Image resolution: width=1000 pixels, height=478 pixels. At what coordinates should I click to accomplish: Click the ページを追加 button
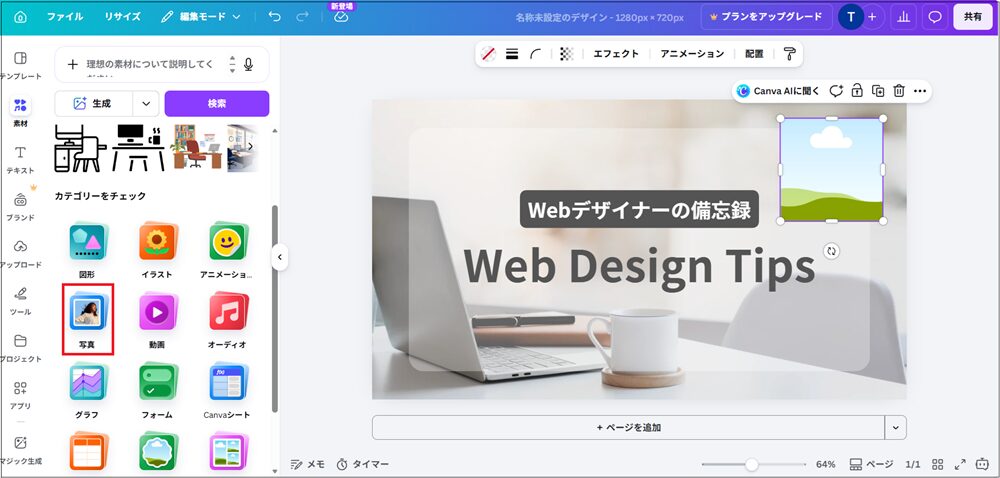tap(628, 428)
